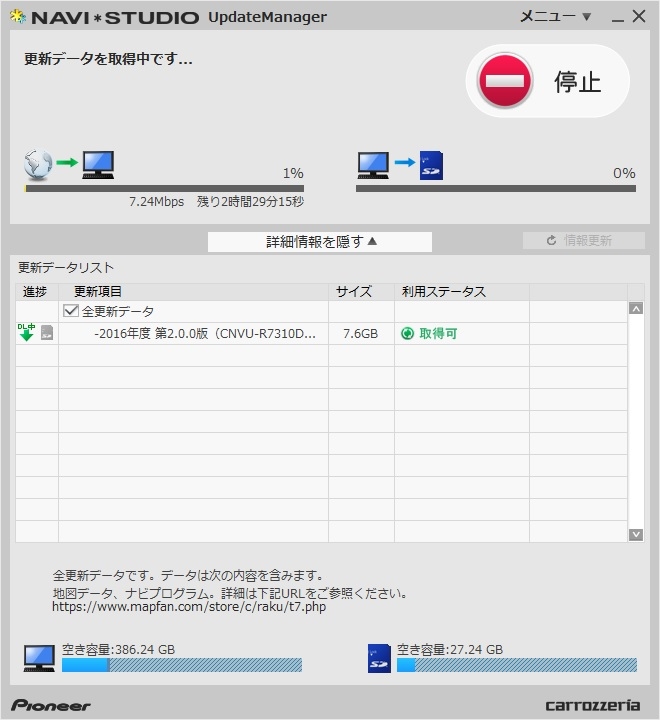Click the refresh icon in 情報更新
Image resolution: width=660 pixels, height=720 pixels.
point(552,241)
